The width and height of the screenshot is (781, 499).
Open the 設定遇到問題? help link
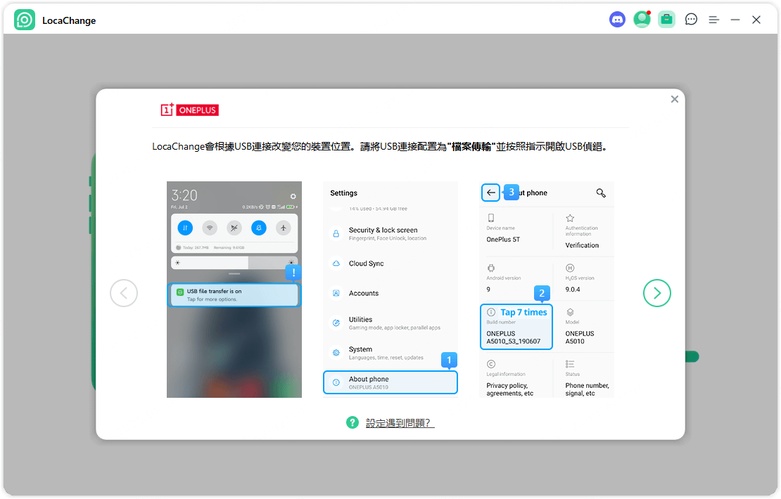400,423
